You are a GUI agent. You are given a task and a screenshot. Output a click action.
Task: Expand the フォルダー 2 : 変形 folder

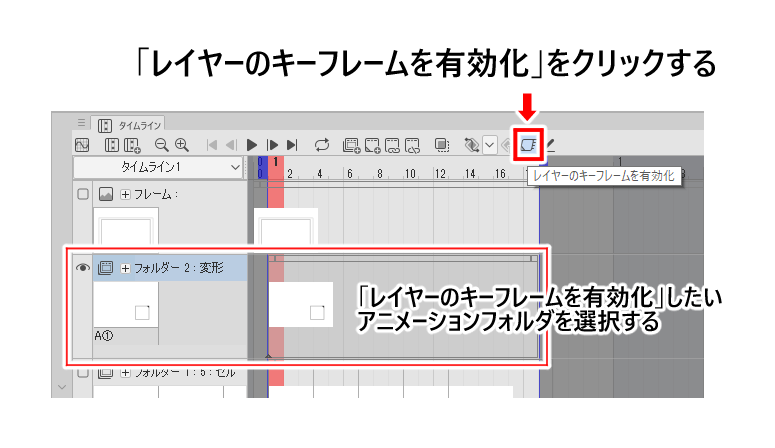click(x=126, y=268)
